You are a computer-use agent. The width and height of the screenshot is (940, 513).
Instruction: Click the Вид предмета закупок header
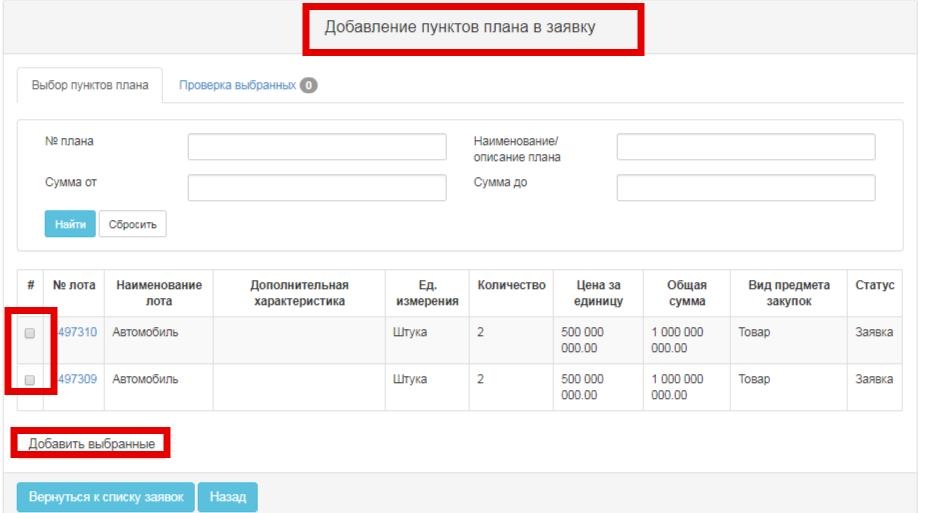tap(789, 293)
